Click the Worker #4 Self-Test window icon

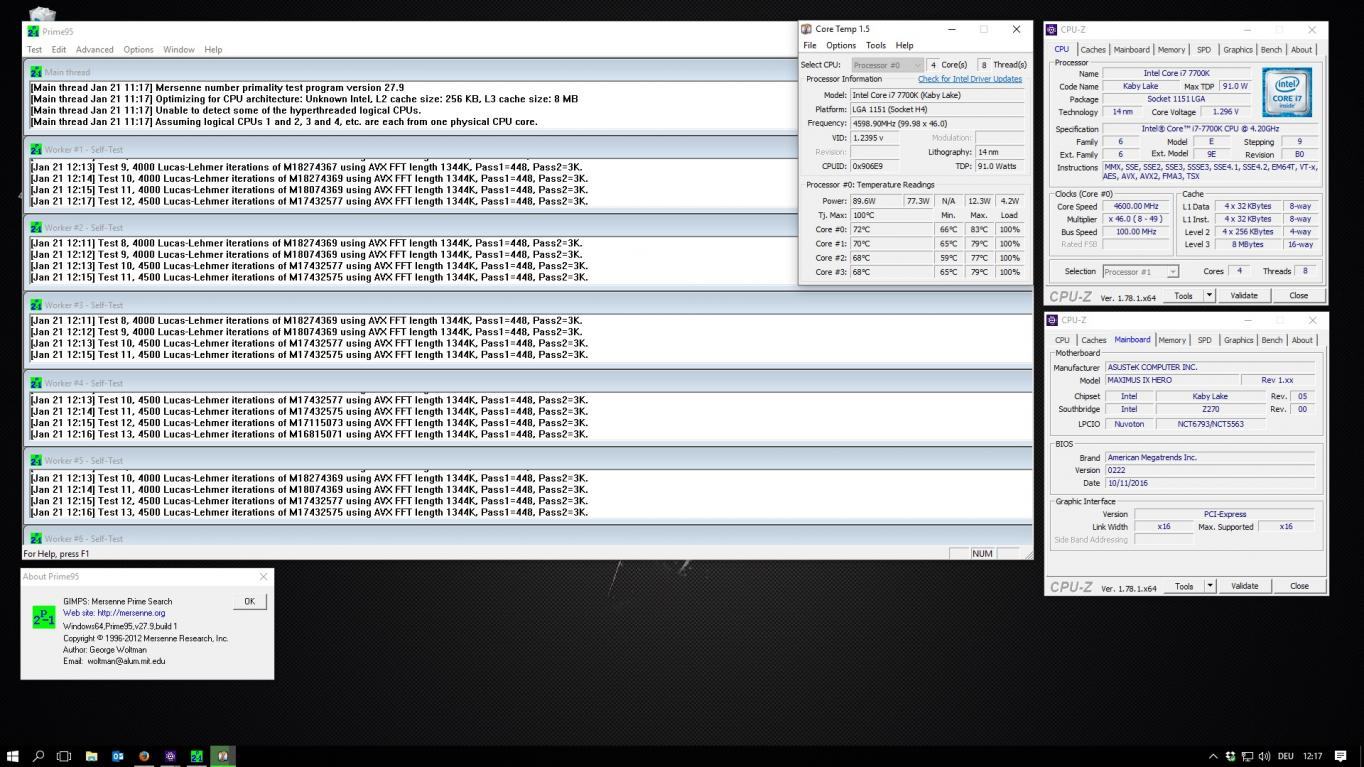[36, 383]
